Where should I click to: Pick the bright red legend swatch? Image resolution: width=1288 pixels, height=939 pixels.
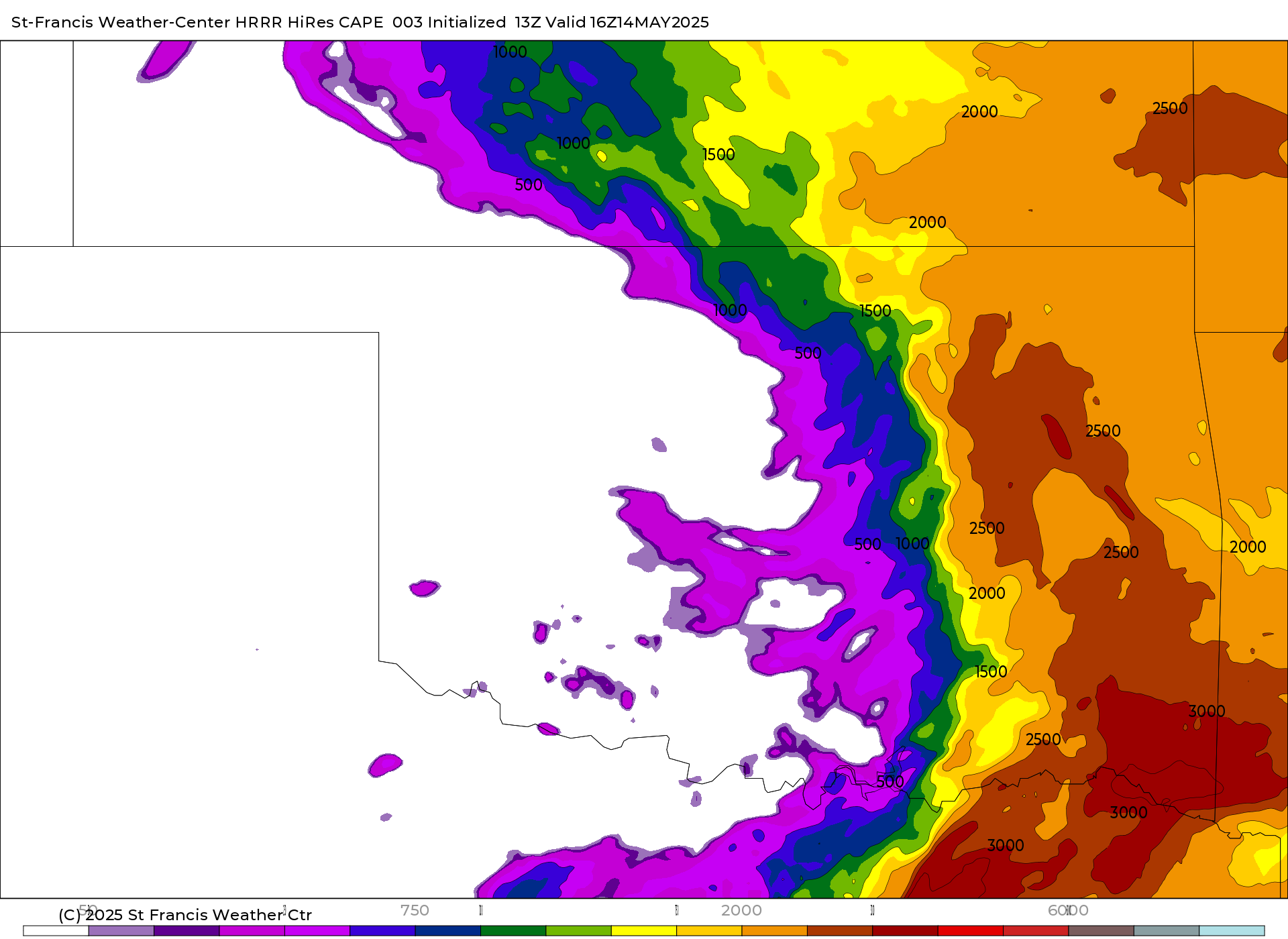971,930
